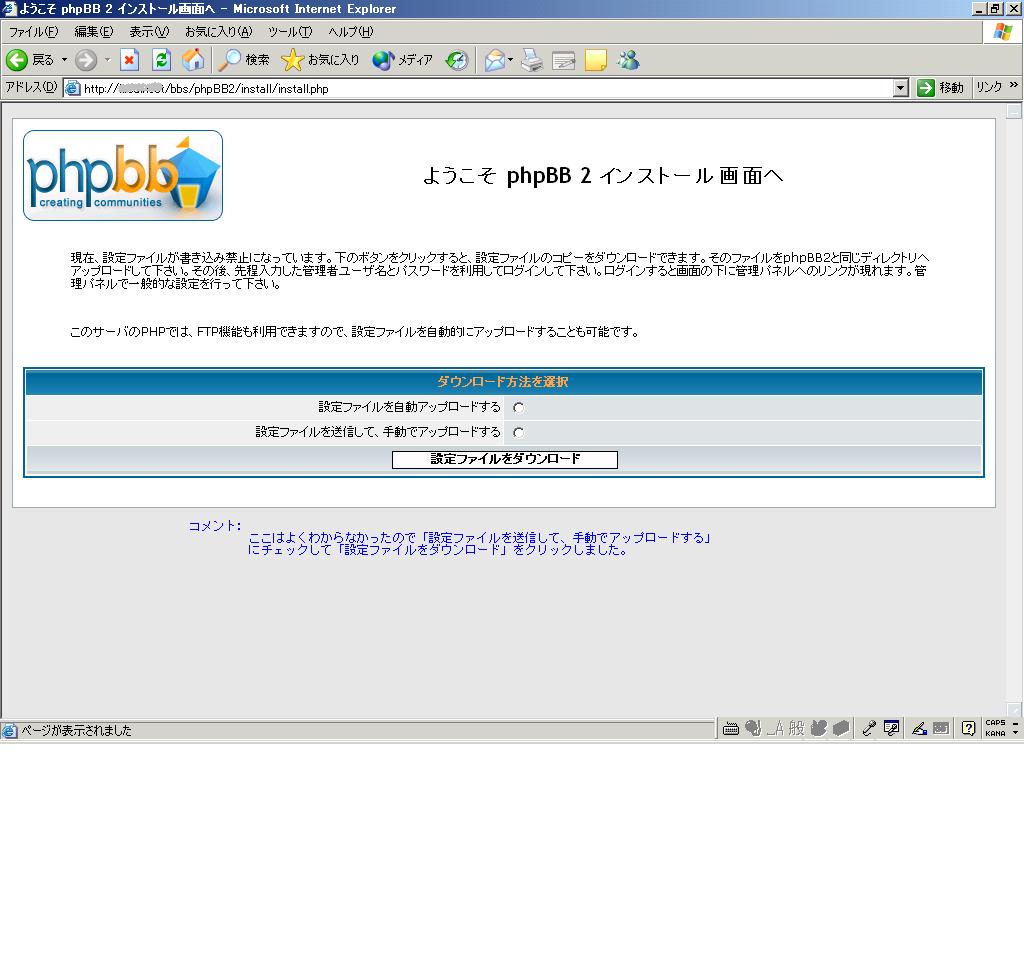The image size is (1024, 970).
Task: Click the A input mode icon in language bar
Action: click(775, 728)
